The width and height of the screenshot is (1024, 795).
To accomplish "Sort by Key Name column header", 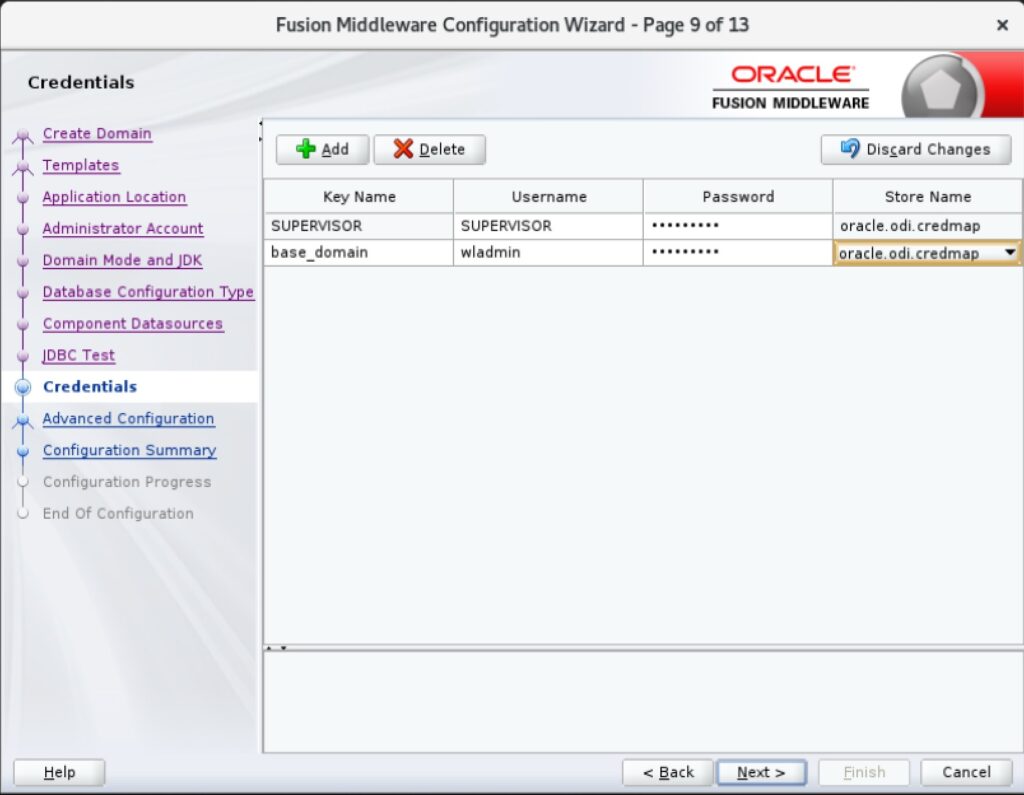I will point(359,197).
